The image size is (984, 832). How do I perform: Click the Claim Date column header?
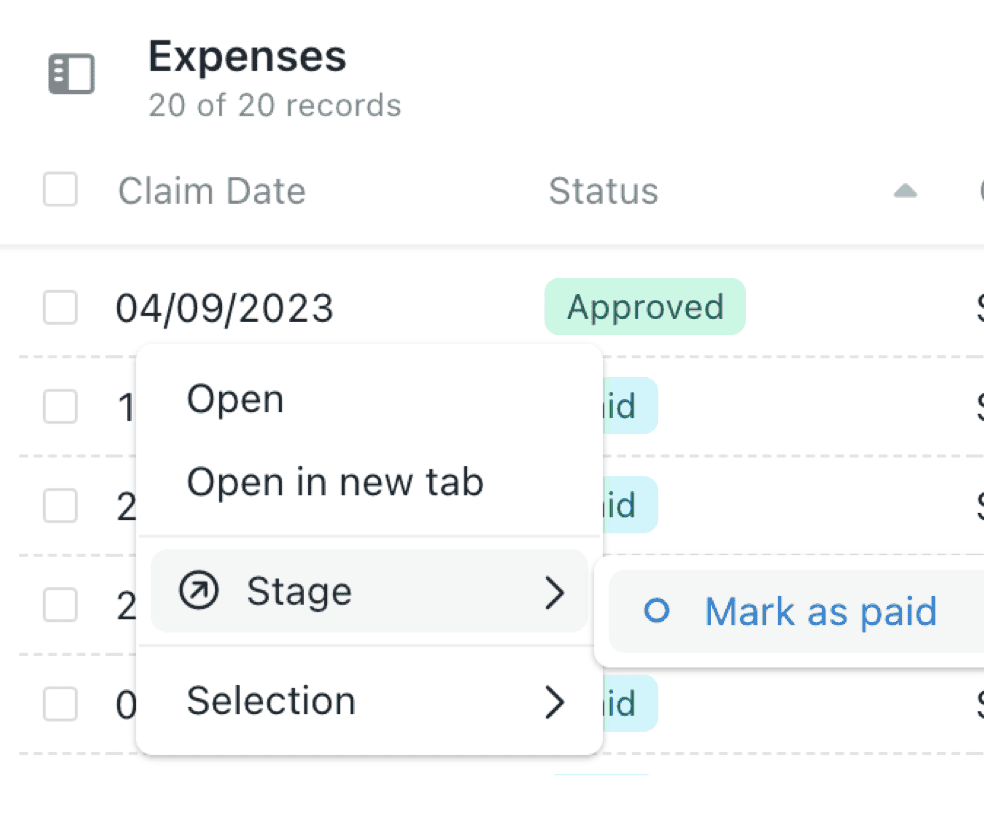tap(211, 190)
